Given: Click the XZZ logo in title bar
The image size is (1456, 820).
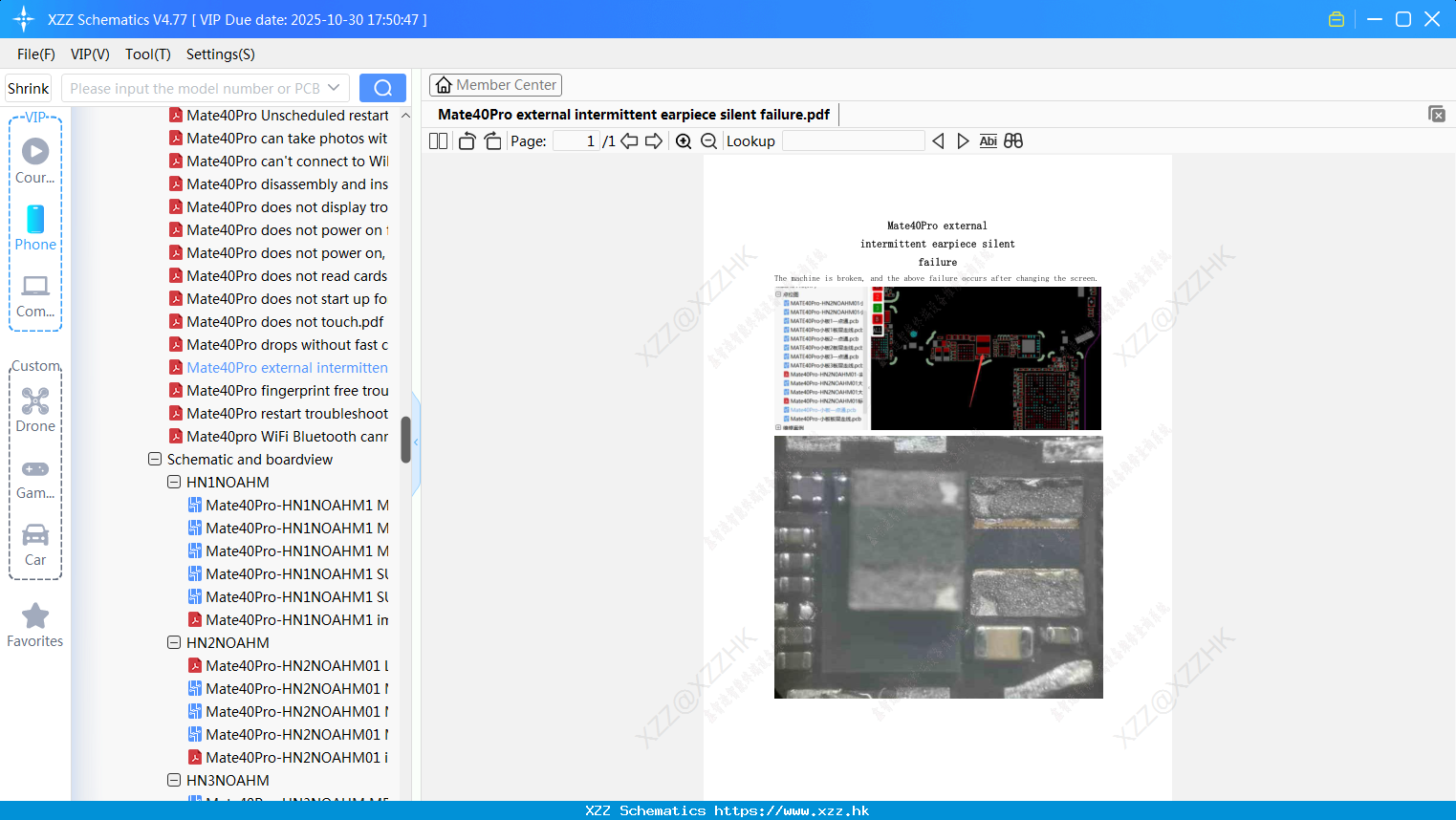Looking at the screenshot, I should (24, 19).
